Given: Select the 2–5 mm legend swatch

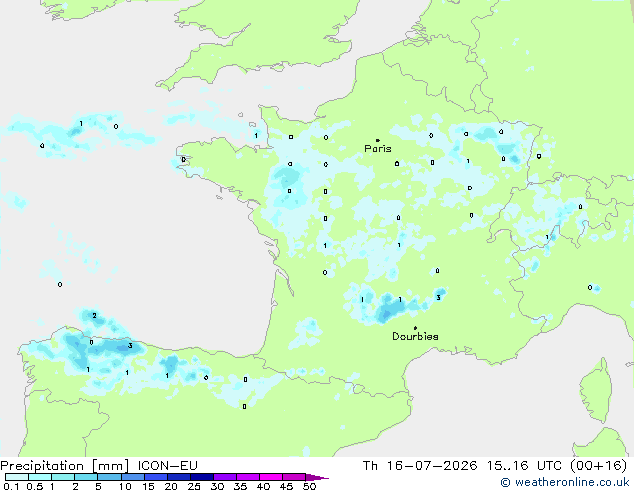Looking at the screenshot, I should pos(86,477).
